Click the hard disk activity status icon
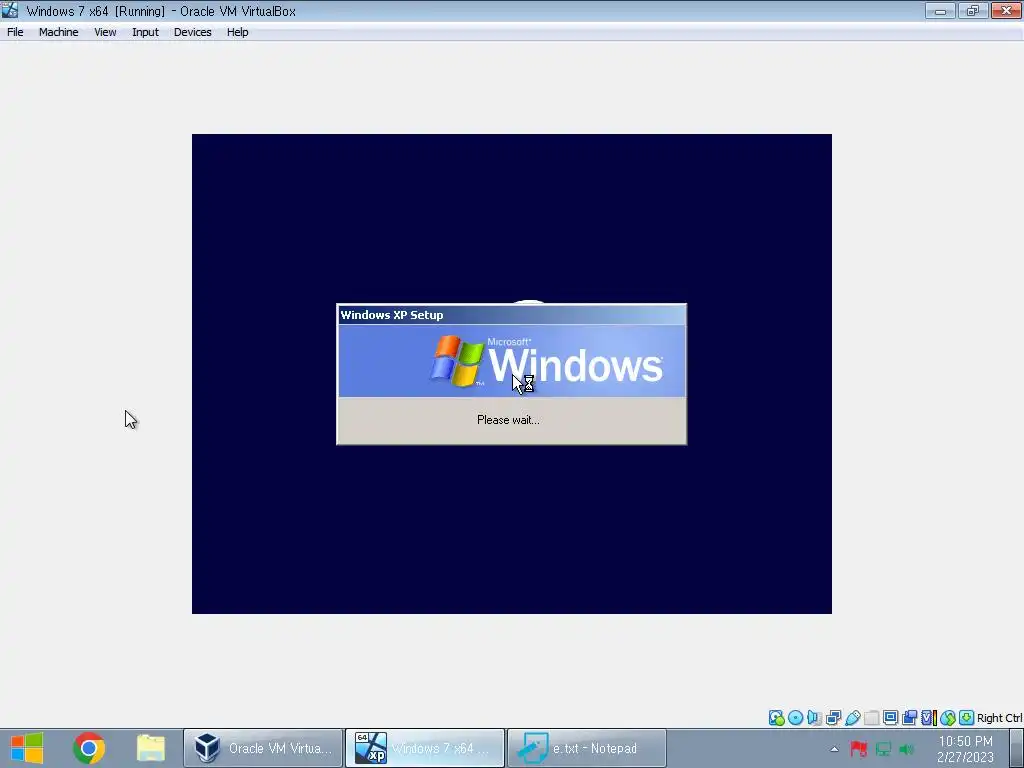This screenshot has height=768, width=1024. pyautogui.click(x=776, y=718)
